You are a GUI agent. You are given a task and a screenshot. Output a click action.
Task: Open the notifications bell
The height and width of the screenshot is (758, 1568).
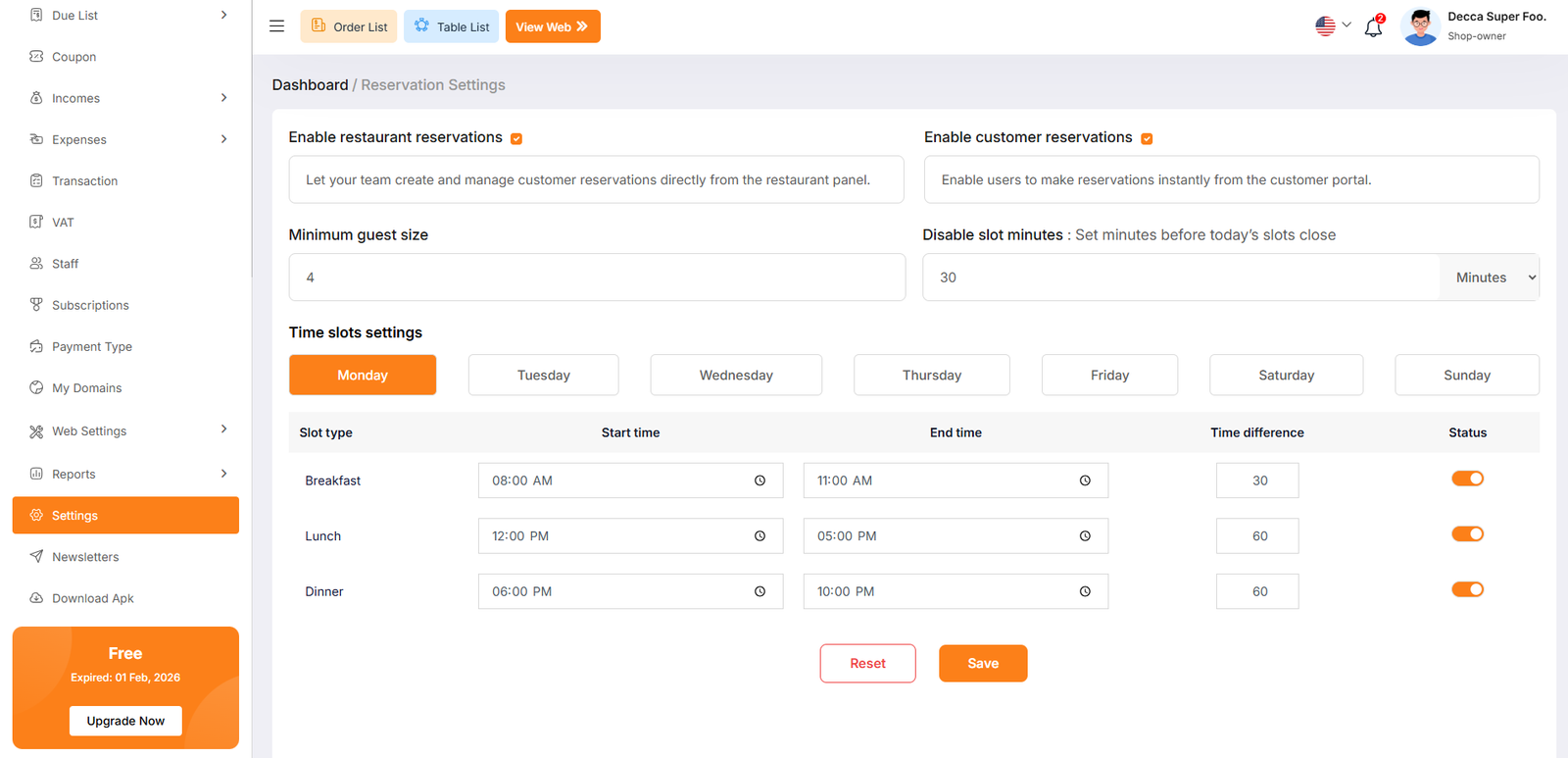(1373, 27)
